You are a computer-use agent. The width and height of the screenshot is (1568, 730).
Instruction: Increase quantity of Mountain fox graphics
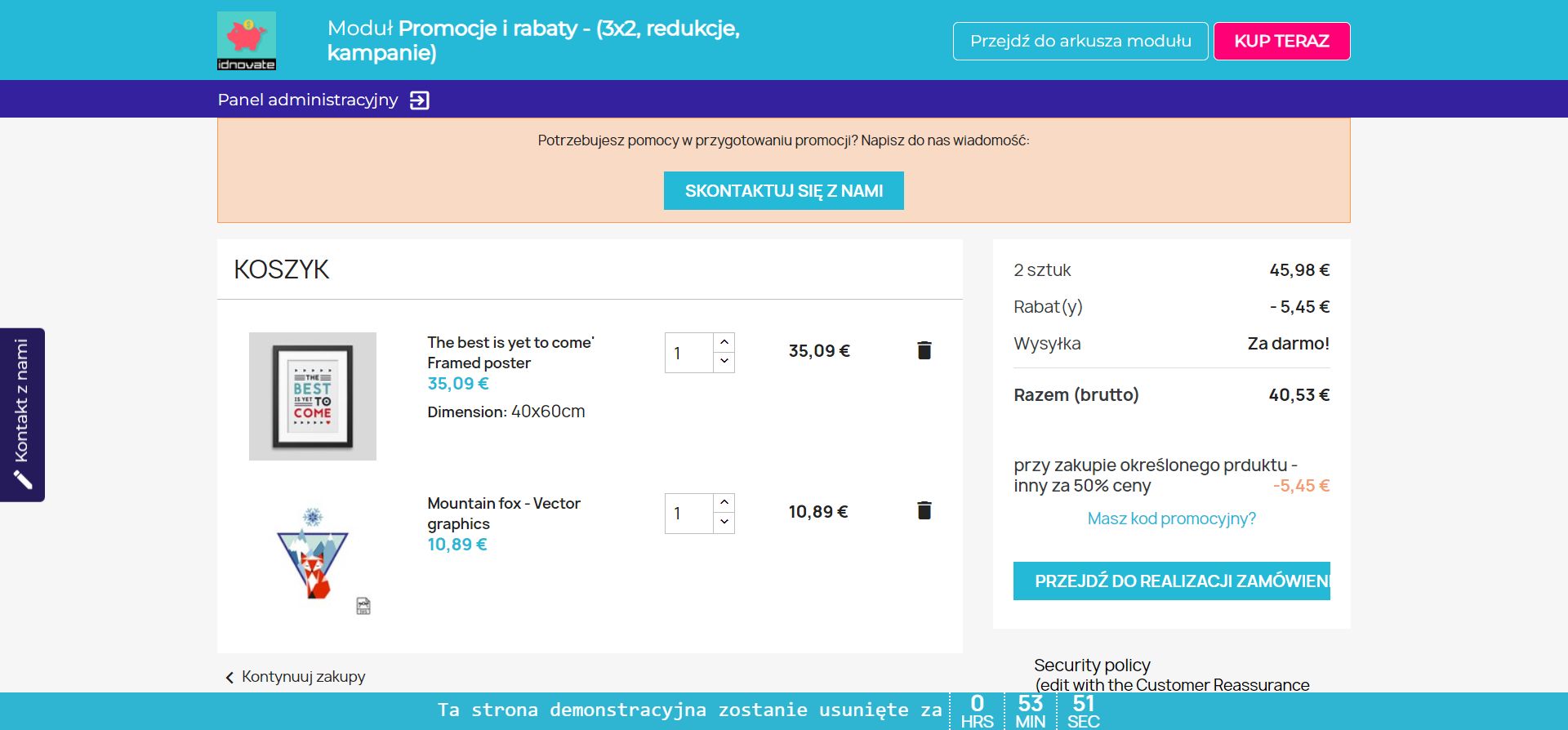point(724,503)
